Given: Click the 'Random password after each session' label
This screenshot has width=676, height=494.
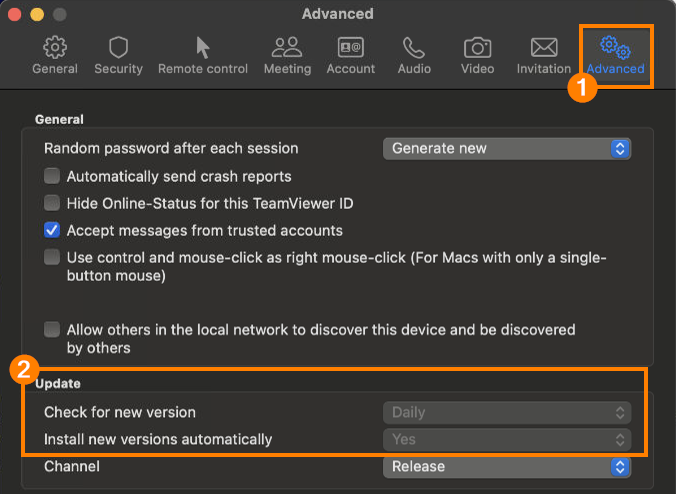Looking at the screenshot, I should (x=171, y=149).
